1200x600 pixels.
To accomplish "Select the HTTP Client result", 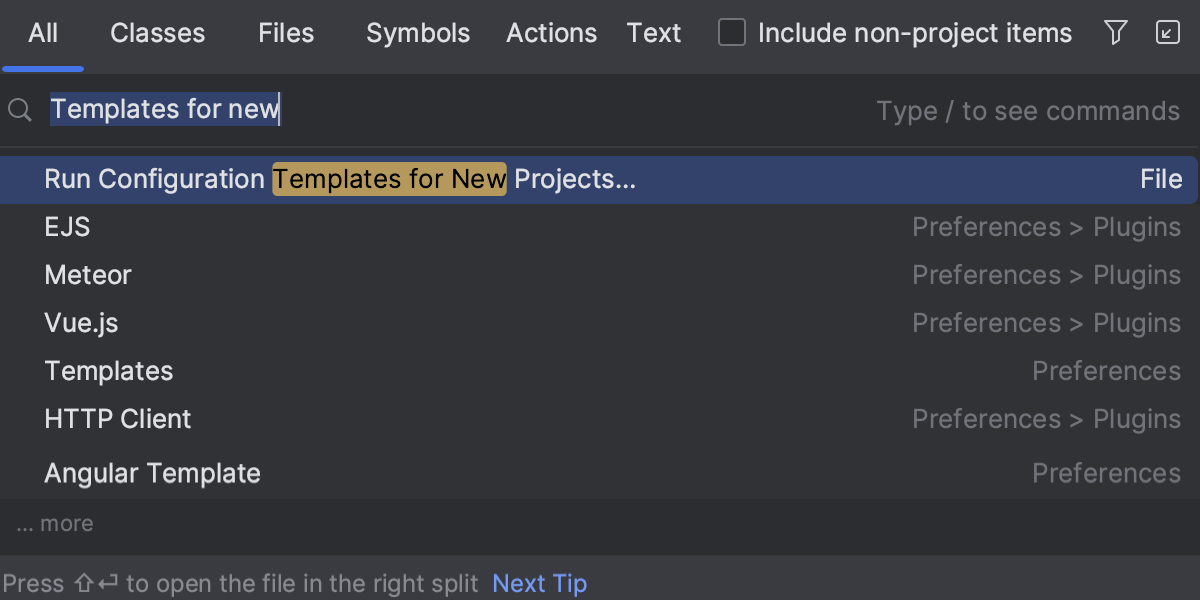I will coord(117,419).
